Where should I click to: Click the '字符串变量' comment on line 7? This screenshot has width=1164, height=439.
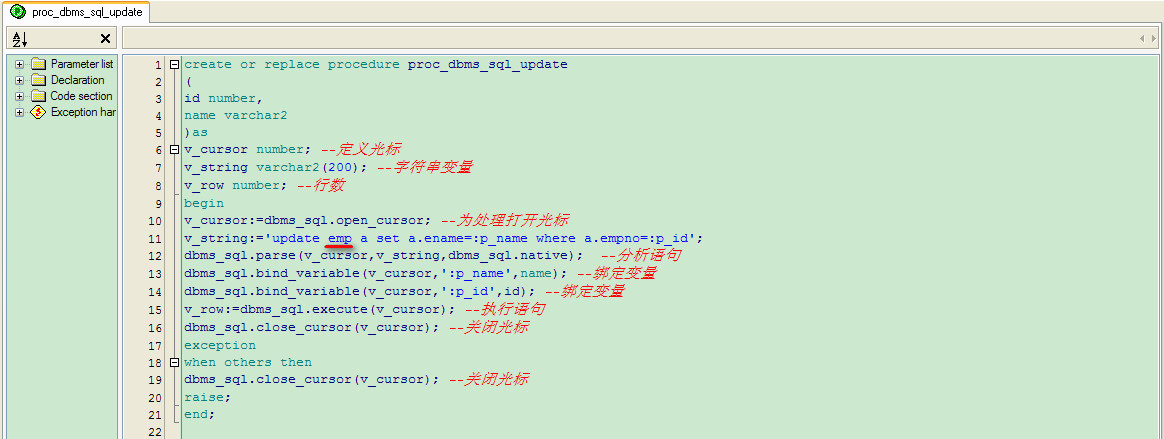(x=434, y=167)
